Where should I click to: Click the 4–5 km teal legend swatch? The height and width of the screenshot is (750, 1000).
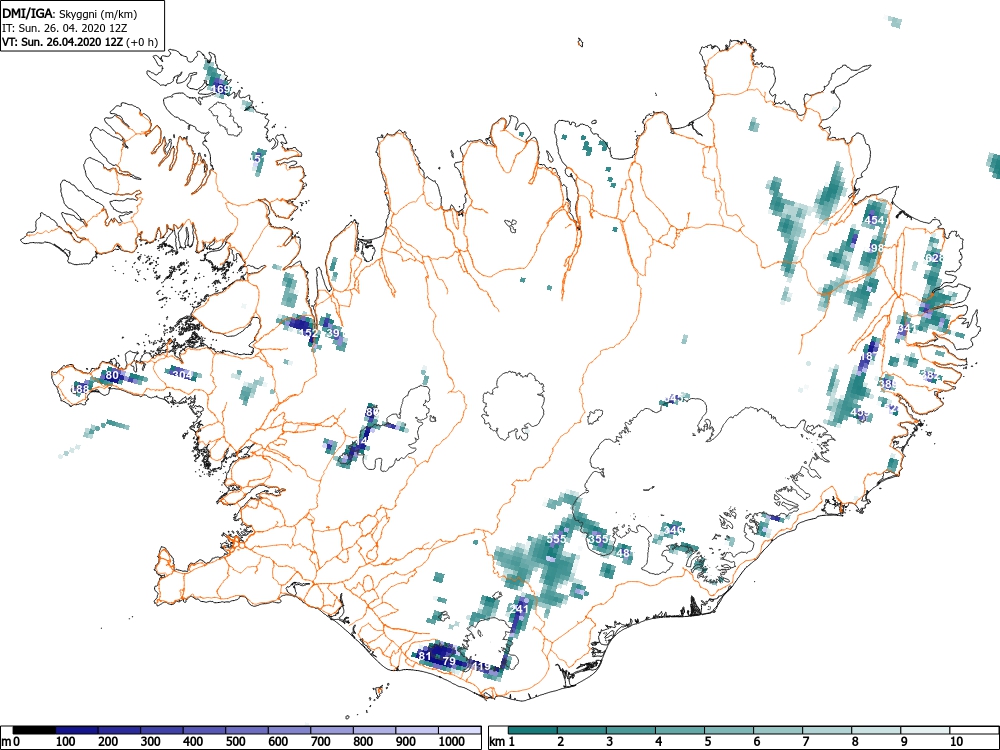coord(680,730)
